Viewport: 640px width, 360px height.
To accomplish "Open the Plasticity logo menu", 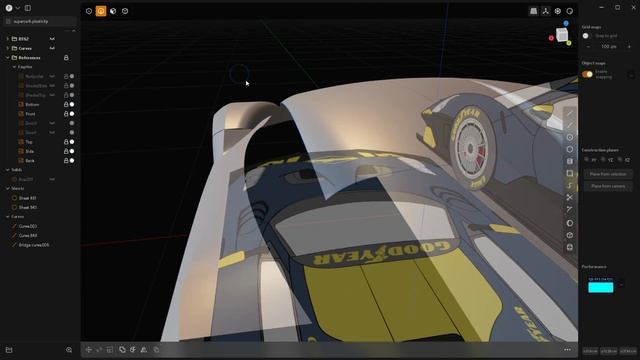I will [9, 8].
